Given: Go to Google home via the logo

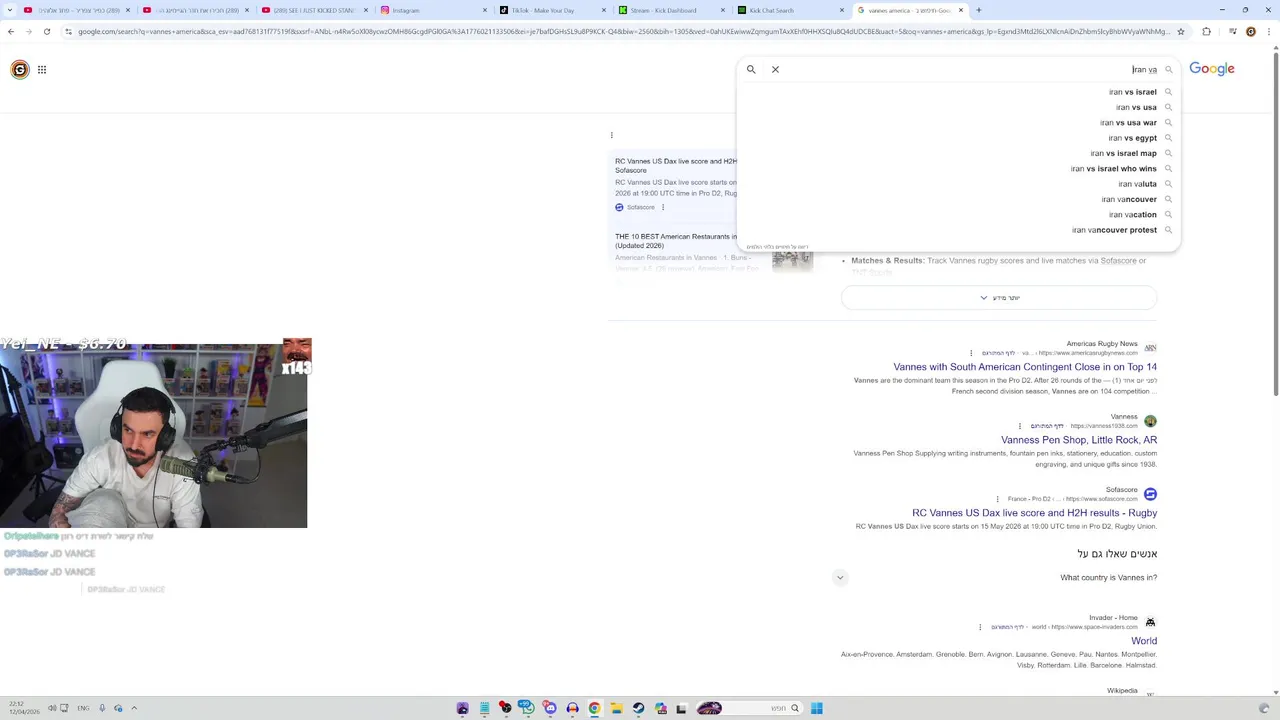Looking at the screenshot, I should (x=1211, y=69).
